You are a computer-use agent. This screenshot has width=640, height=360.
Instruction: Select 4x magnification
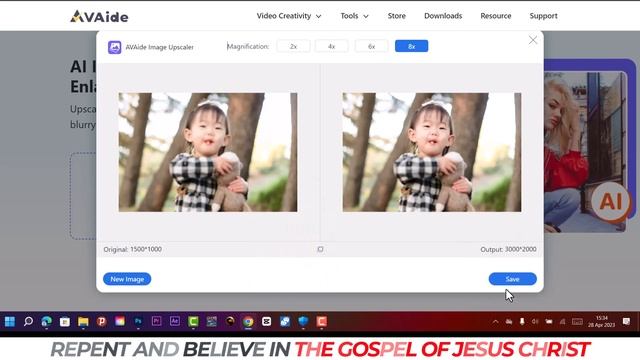pos(331,46)
